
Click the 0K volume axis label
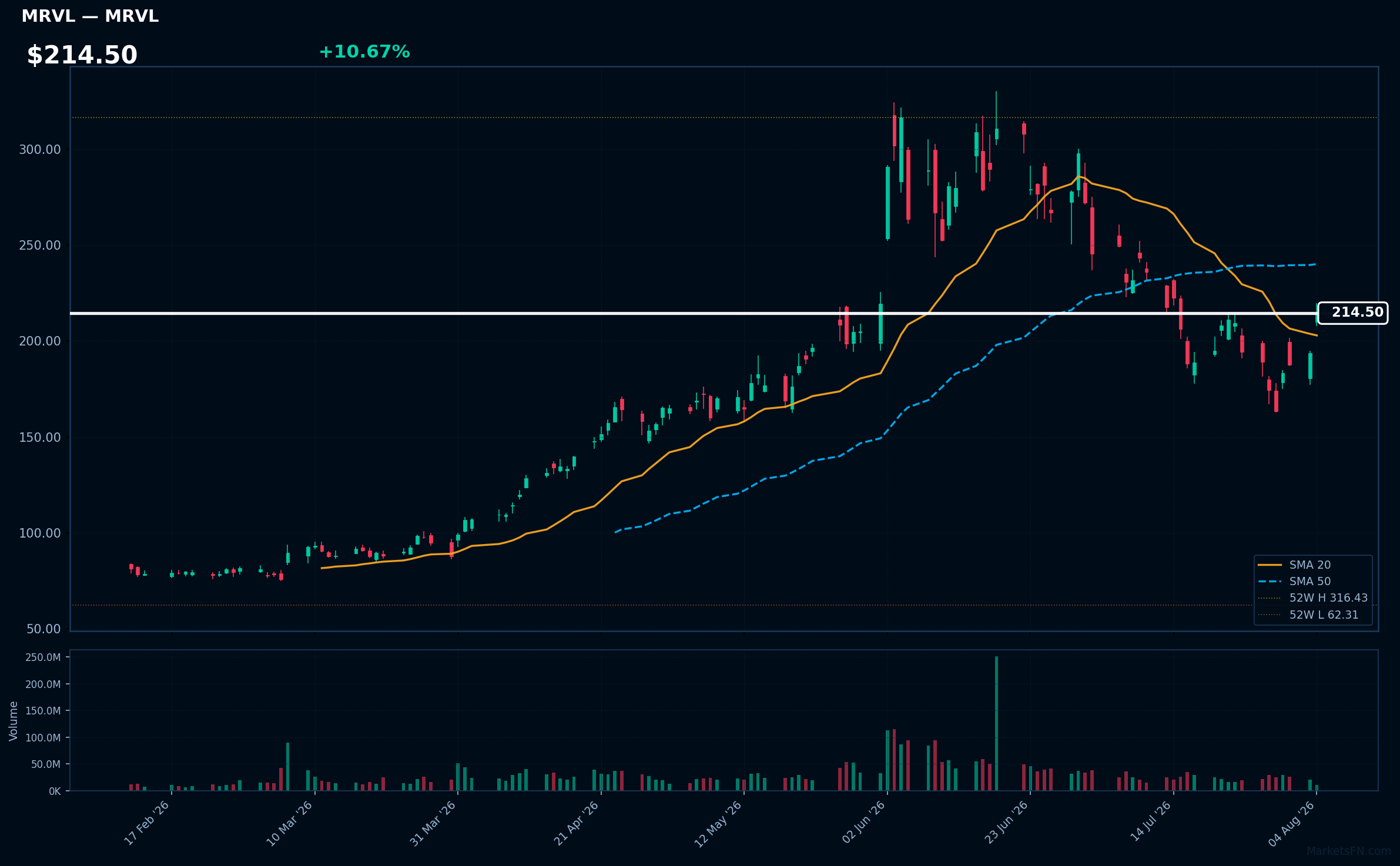pyautogui.click(x=55, y=791)
